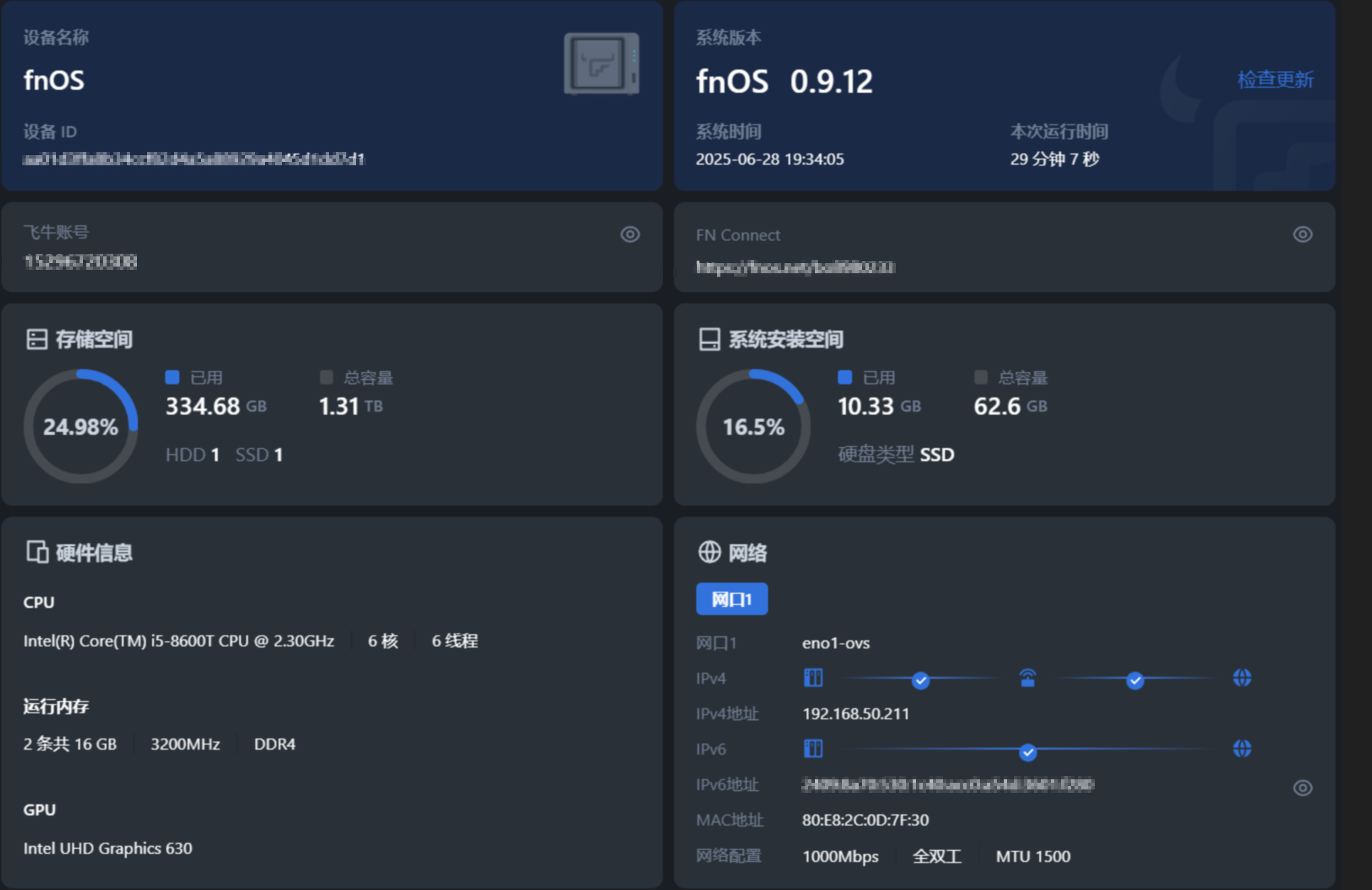Viewport: 1372px width, 890px height.
Task: Click the 网络 globe icon
Action: [709, 552]
